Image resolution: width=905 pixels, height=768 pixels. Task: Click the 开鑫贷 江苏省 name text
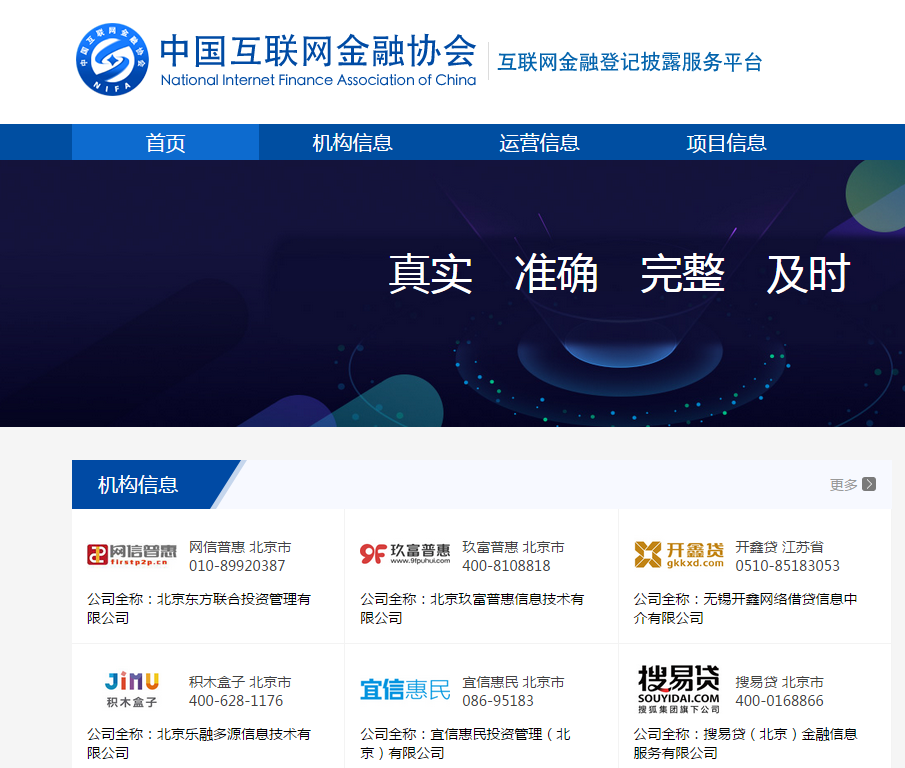point(779,547)
